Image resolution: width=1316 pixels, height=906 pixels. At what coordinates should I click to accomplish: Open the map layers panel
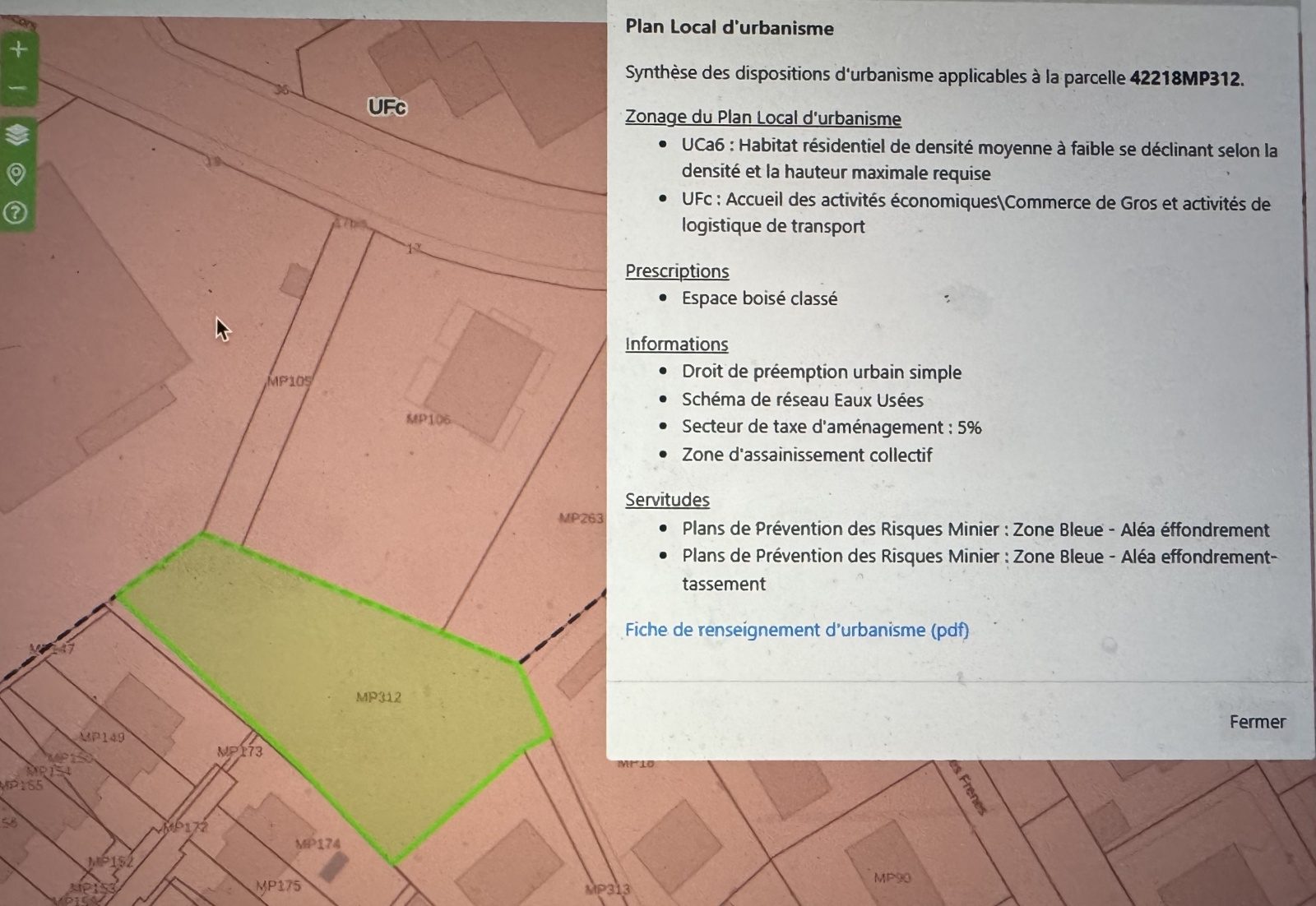tap(17, 134)
